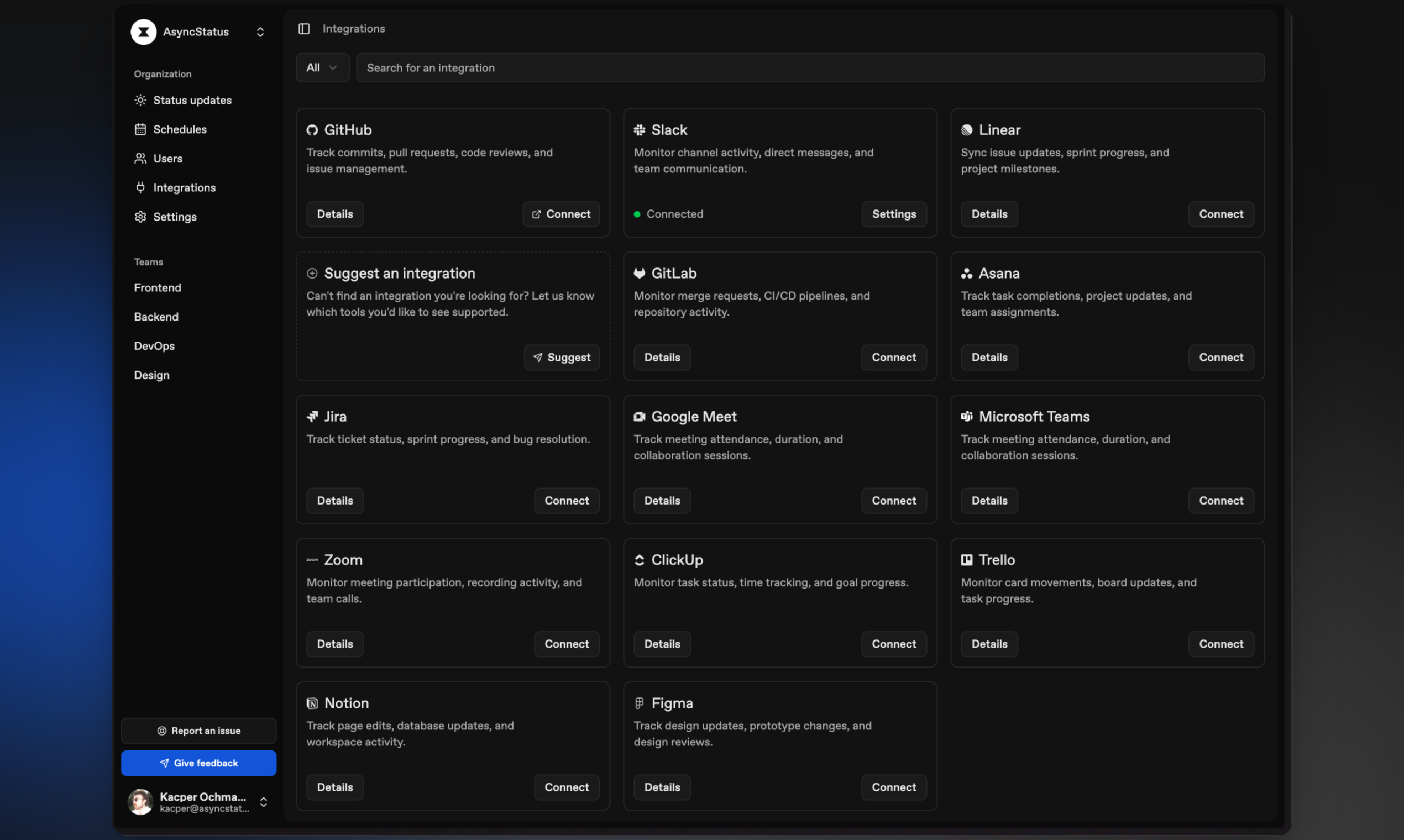Click the Microsoft Teams logo icon

[x=966, y=417]
